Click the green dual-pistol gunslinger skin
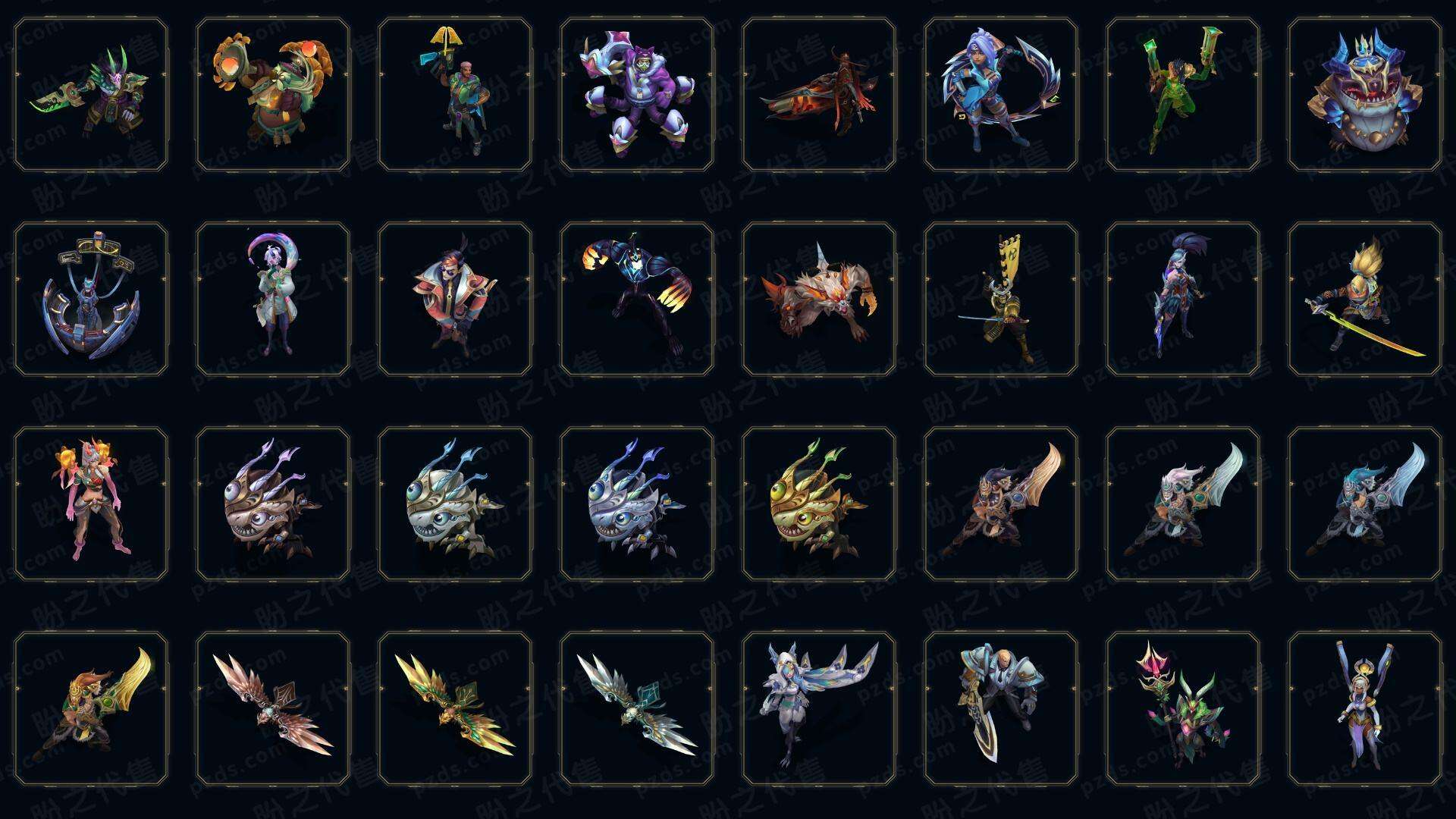The width and height of the screenshot is (1456, 819). click(x=1182, y=95)
